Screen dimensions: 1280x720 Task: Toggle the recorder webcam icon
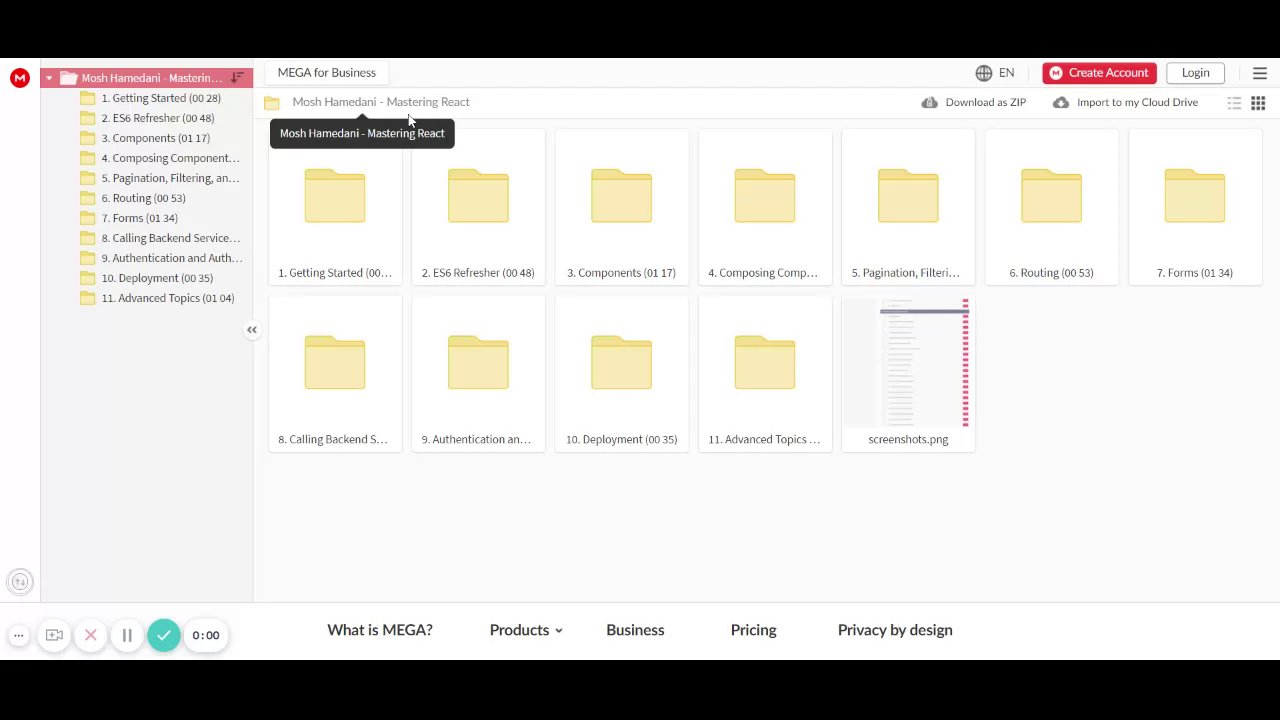point(54,635)
